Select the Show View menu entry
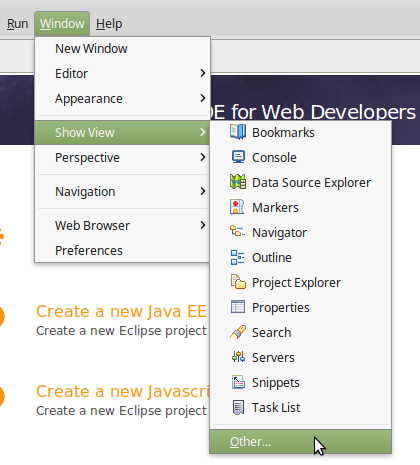 (x=122, y=132)
